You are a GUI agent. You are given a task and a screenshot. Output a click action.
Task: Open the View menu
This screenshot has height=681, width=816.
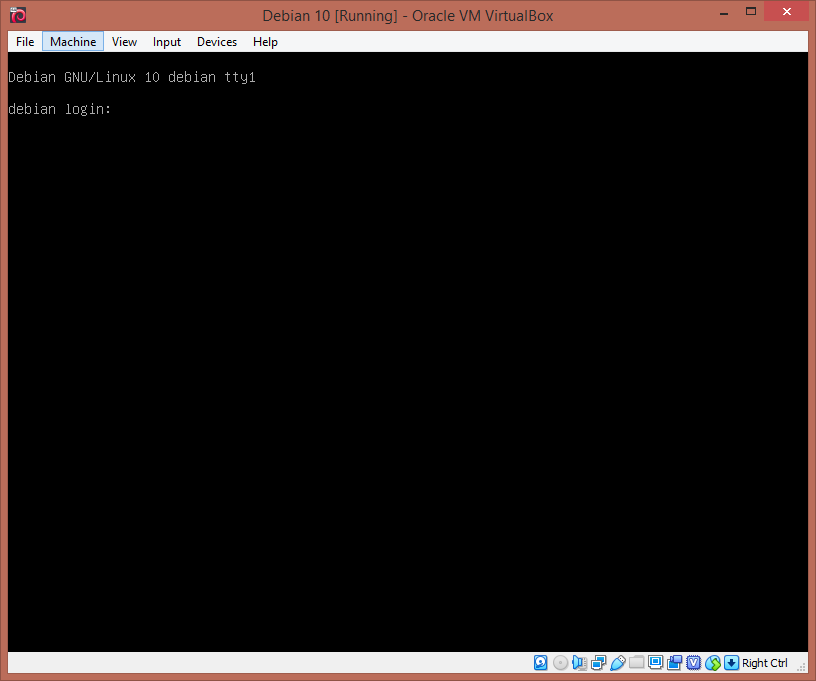(x=124, y=42)
